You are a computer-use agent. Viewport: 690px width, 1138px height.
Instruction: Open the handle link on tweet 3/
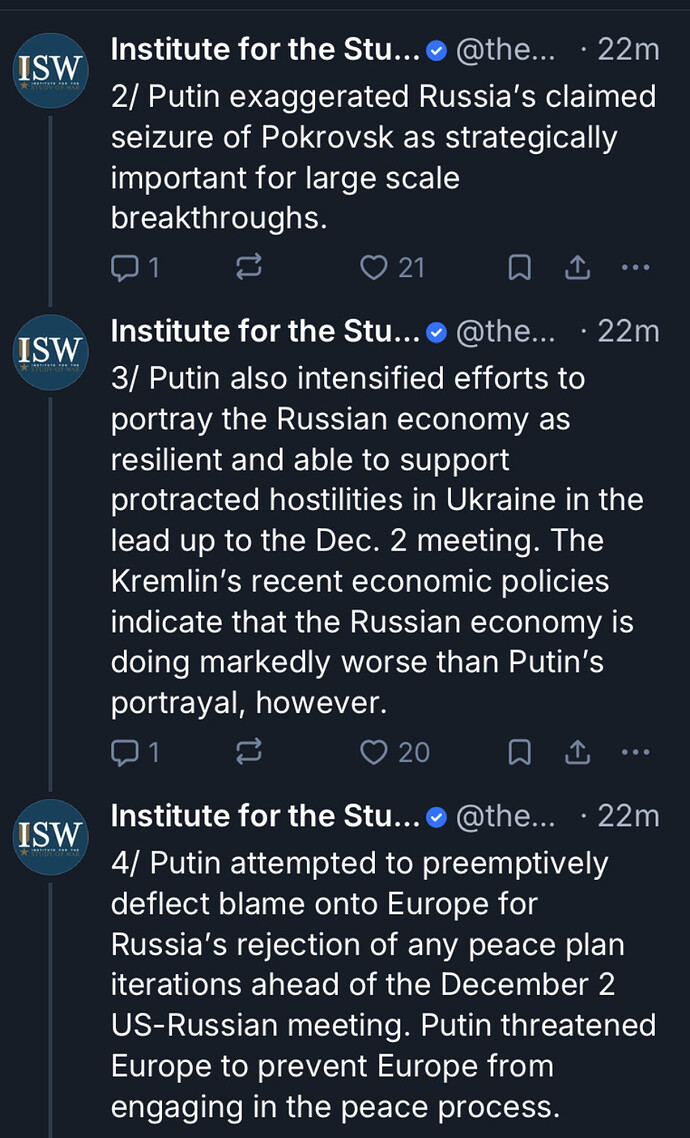point(505,331)
